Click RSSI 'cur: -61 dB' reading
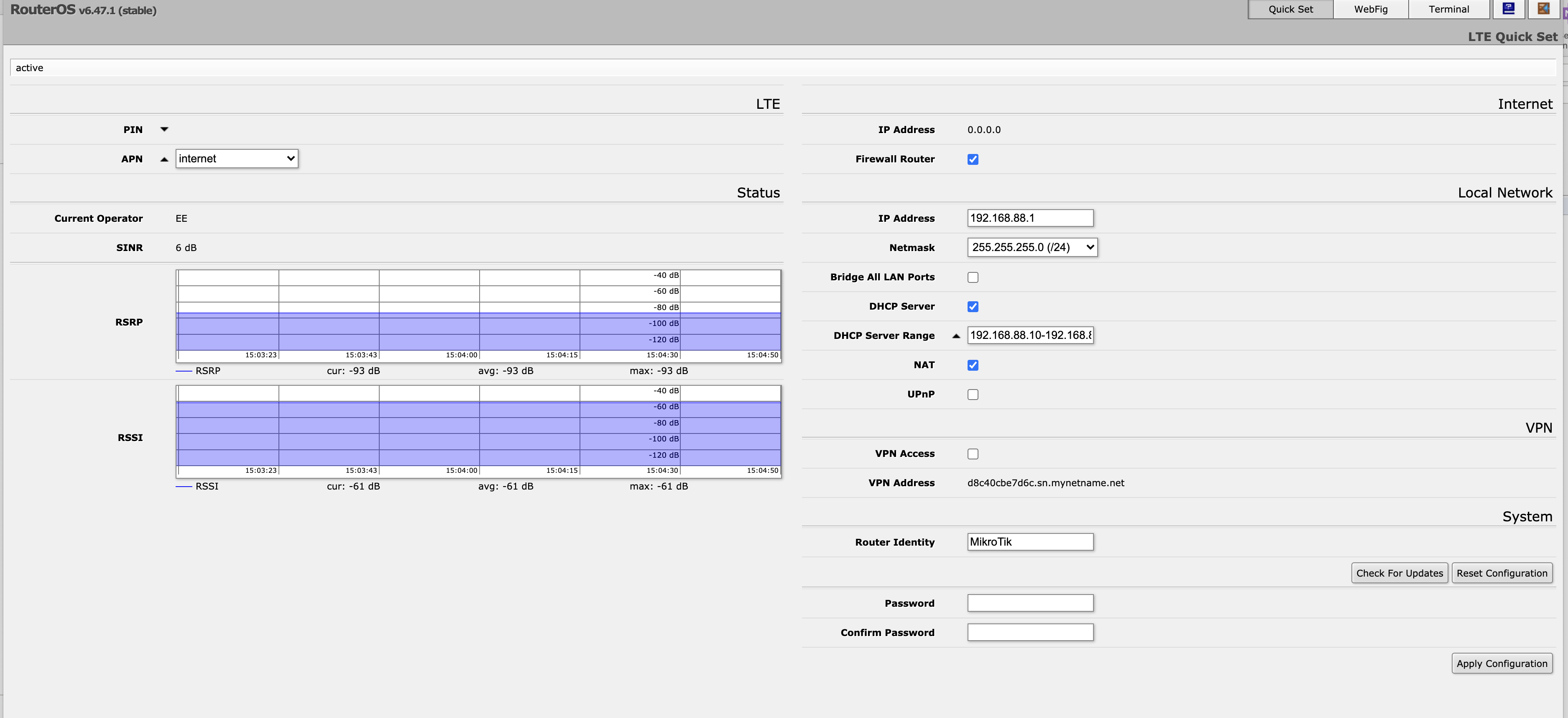The width and height of the screenshot is (1568, 718). click(x=353, y=487)
